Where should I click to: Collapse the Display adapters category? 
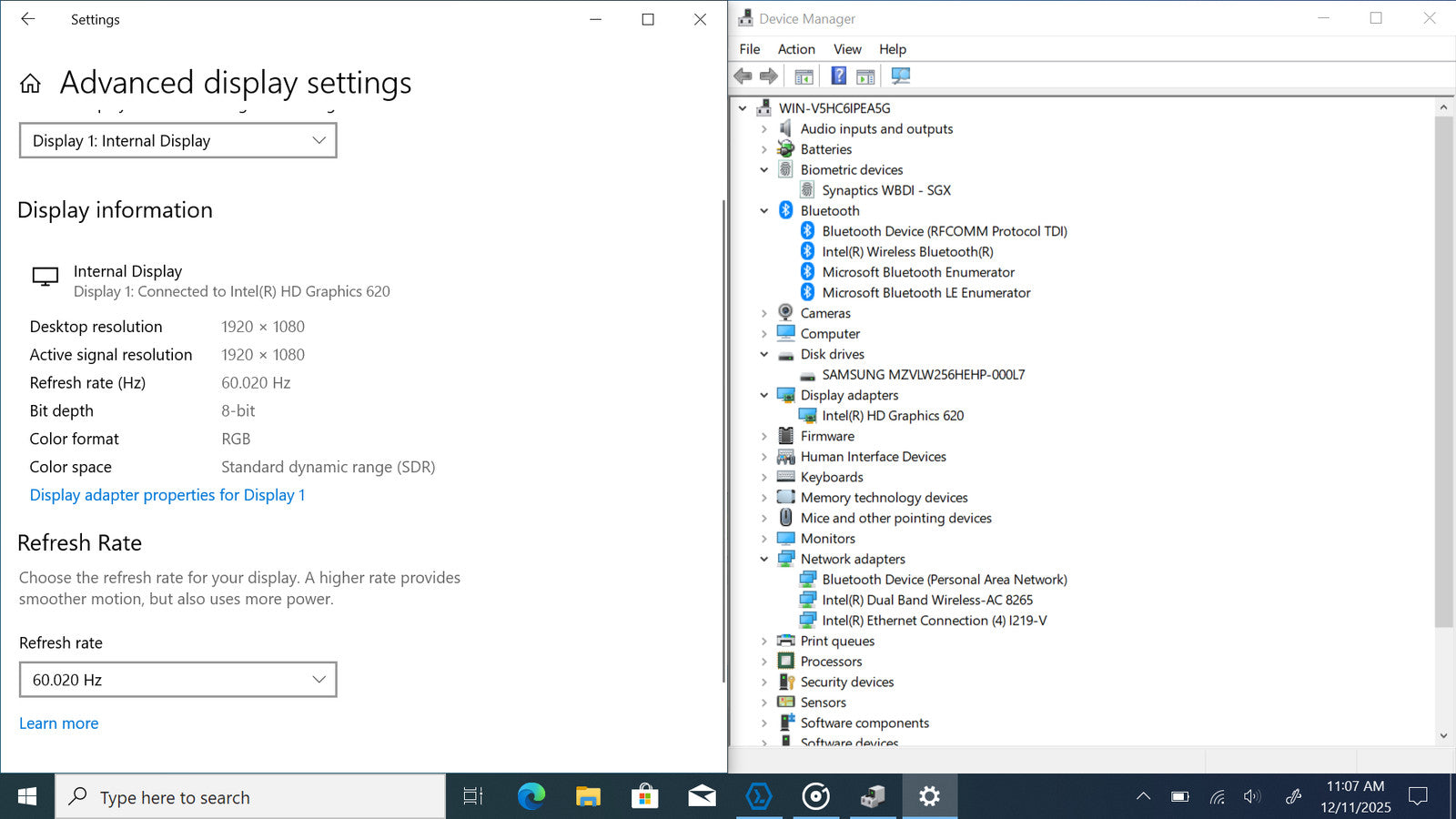[x=764, y=395]
